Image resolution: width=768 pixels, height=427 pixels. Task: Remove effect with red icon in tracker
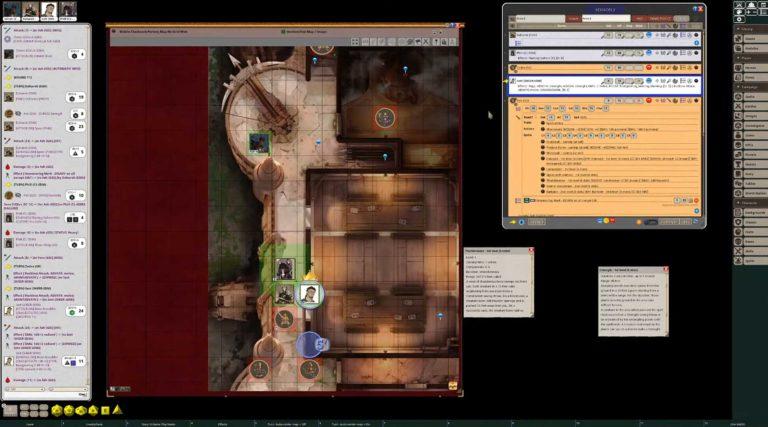point(696,200)
